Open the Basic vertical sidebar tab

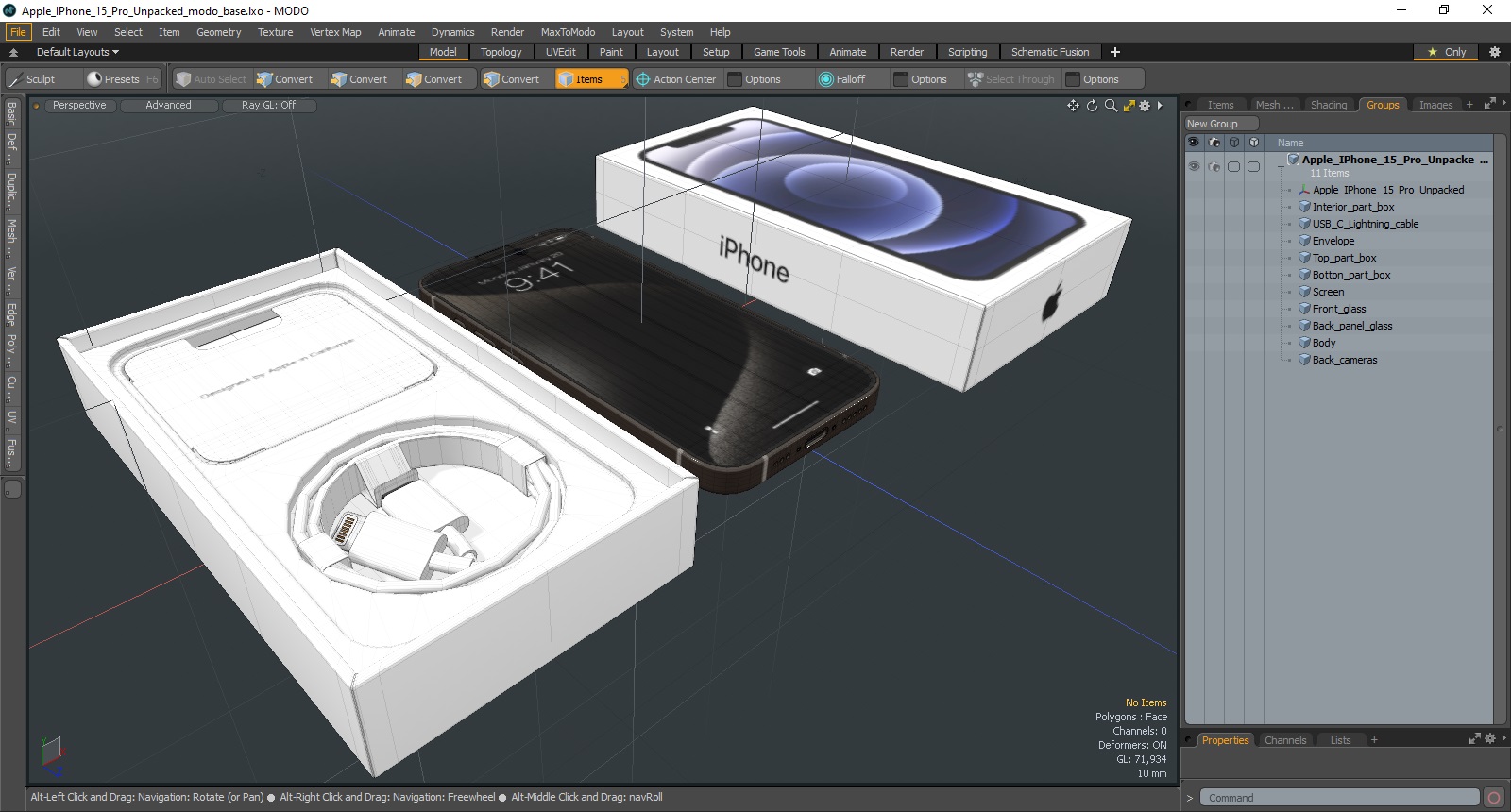click(12, 112)
